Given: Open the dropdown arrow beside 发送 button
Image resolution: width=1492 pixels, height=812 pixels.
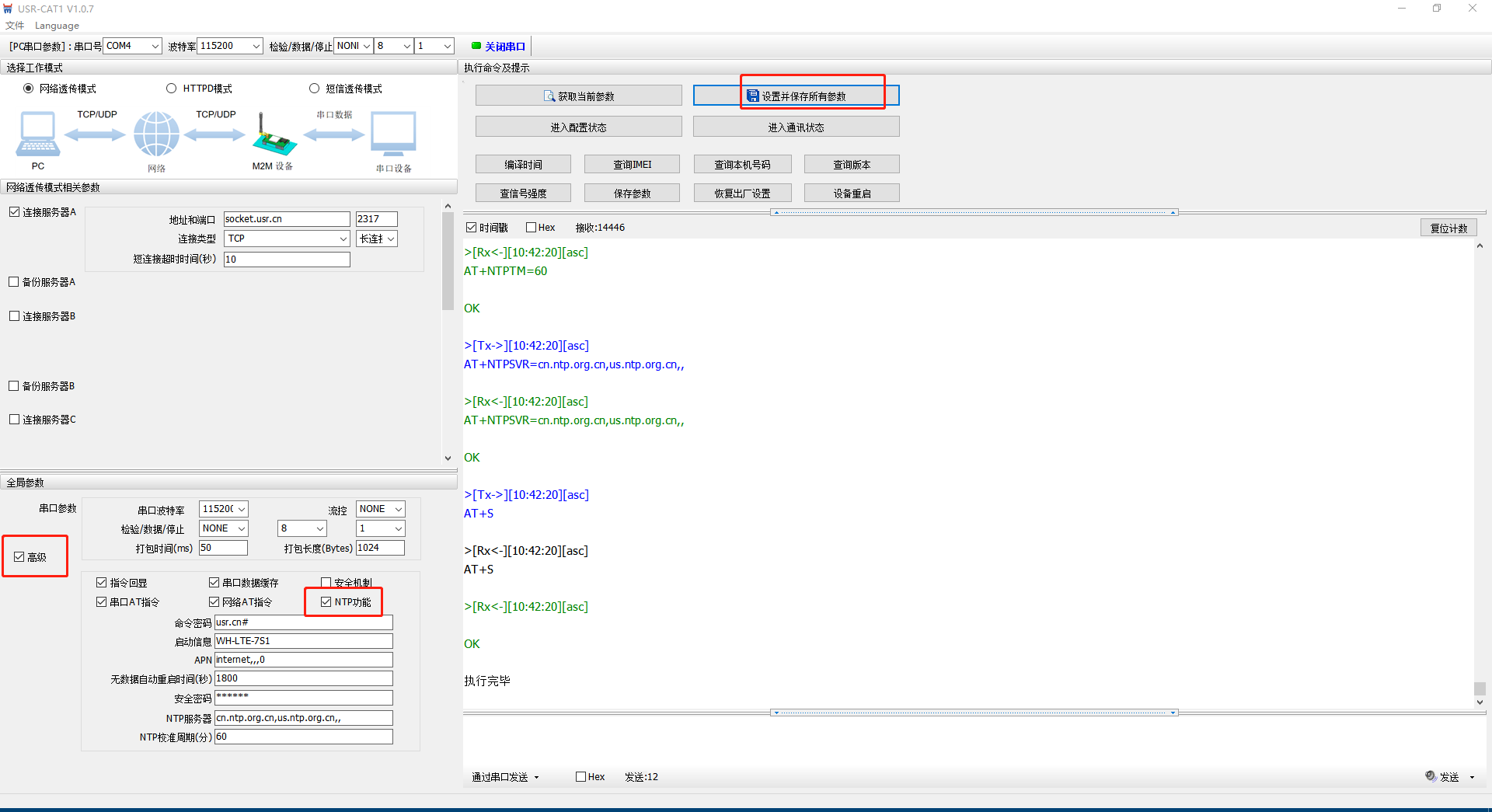Looking at the screenshot, I should coord(1472,777).
